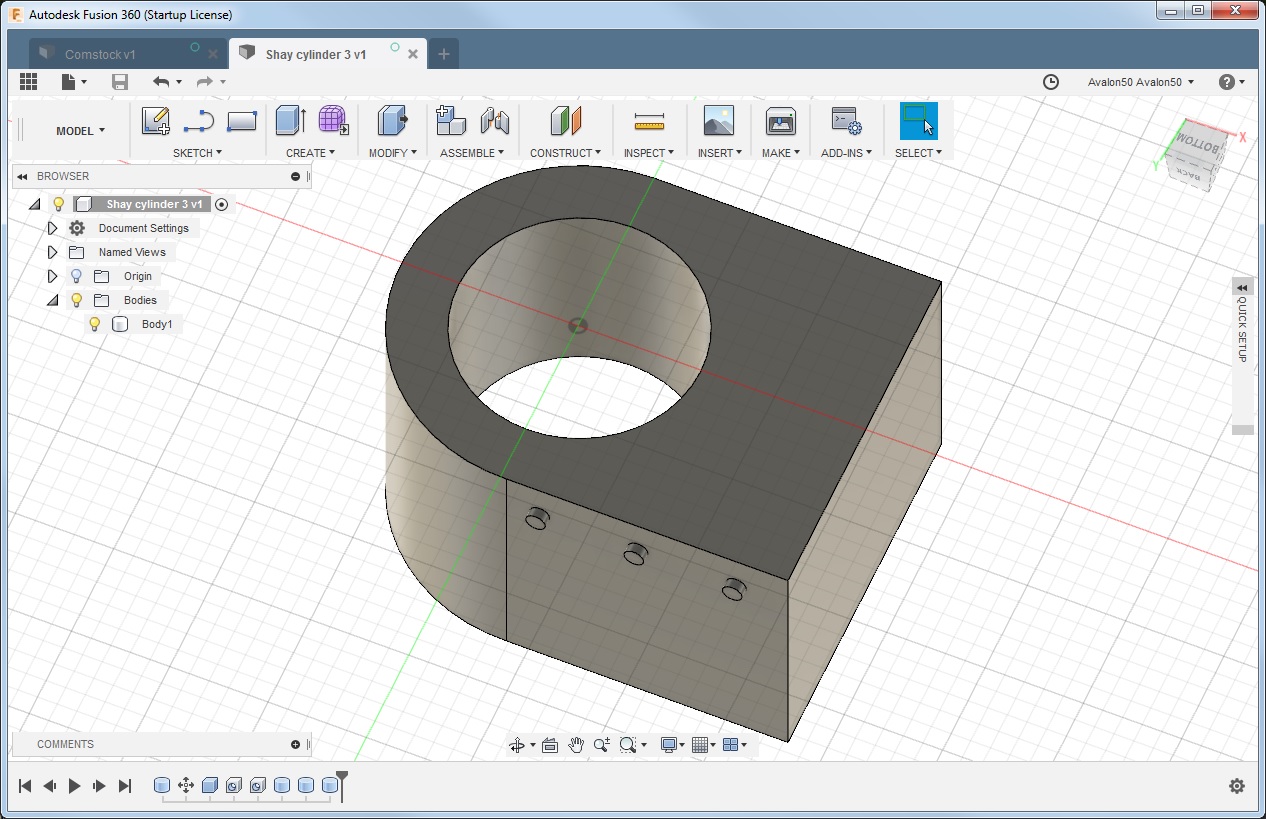This screenshot has height=819, width=1266.
Task: Toggle Bodies folder visibility bulb
Action: [76, 300]
